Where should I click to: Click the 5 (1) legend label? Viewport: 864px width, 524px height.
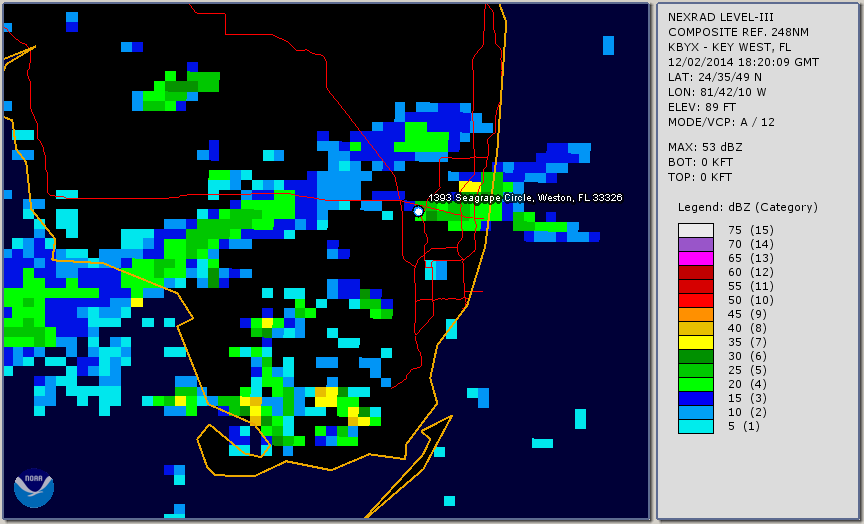point(743,426)
